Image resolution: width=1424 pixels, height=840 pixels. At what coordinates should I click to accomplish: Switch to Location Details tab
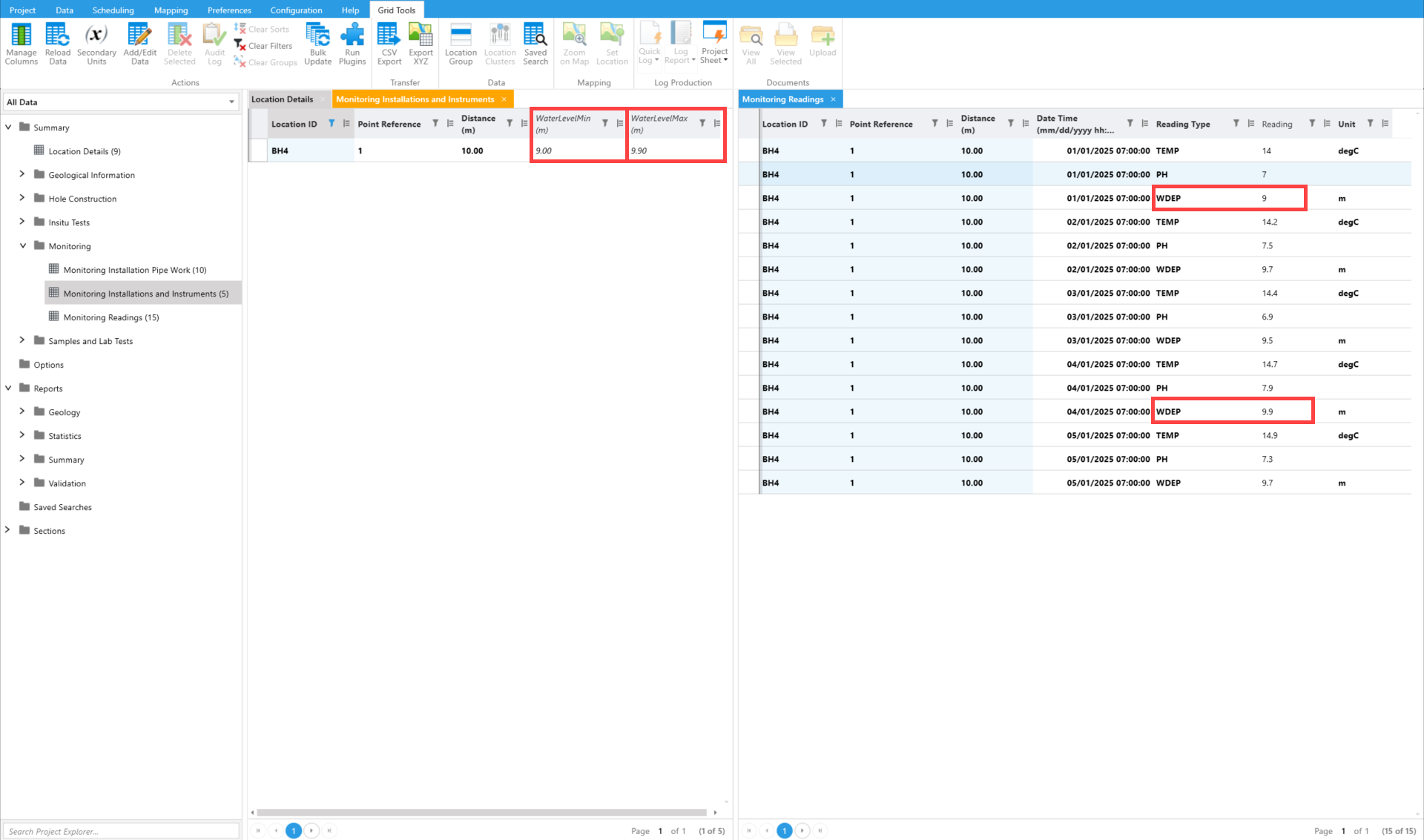tap(282, 99)
